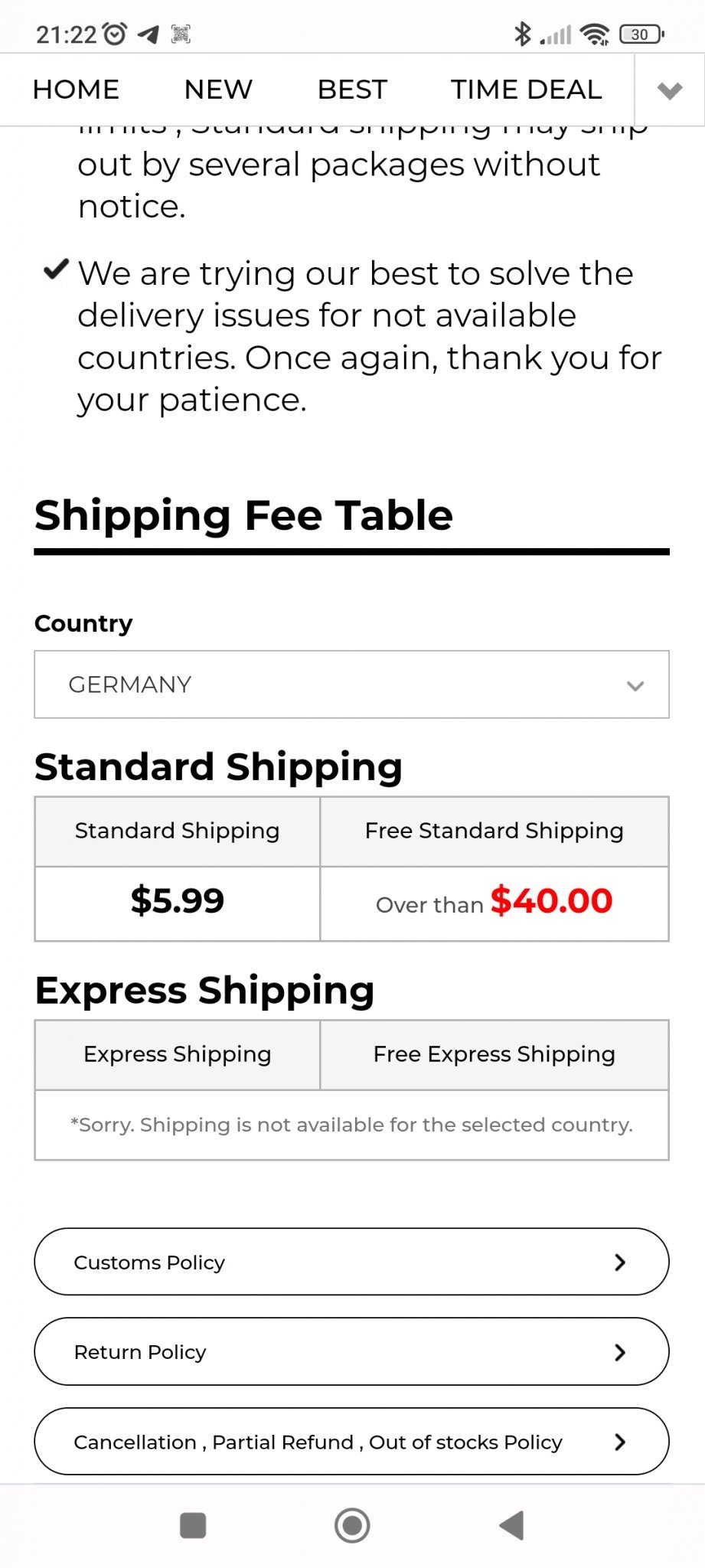705x1568 pixels.
Task: Tap the Android home circle button
Action: tap(352, 1525)
